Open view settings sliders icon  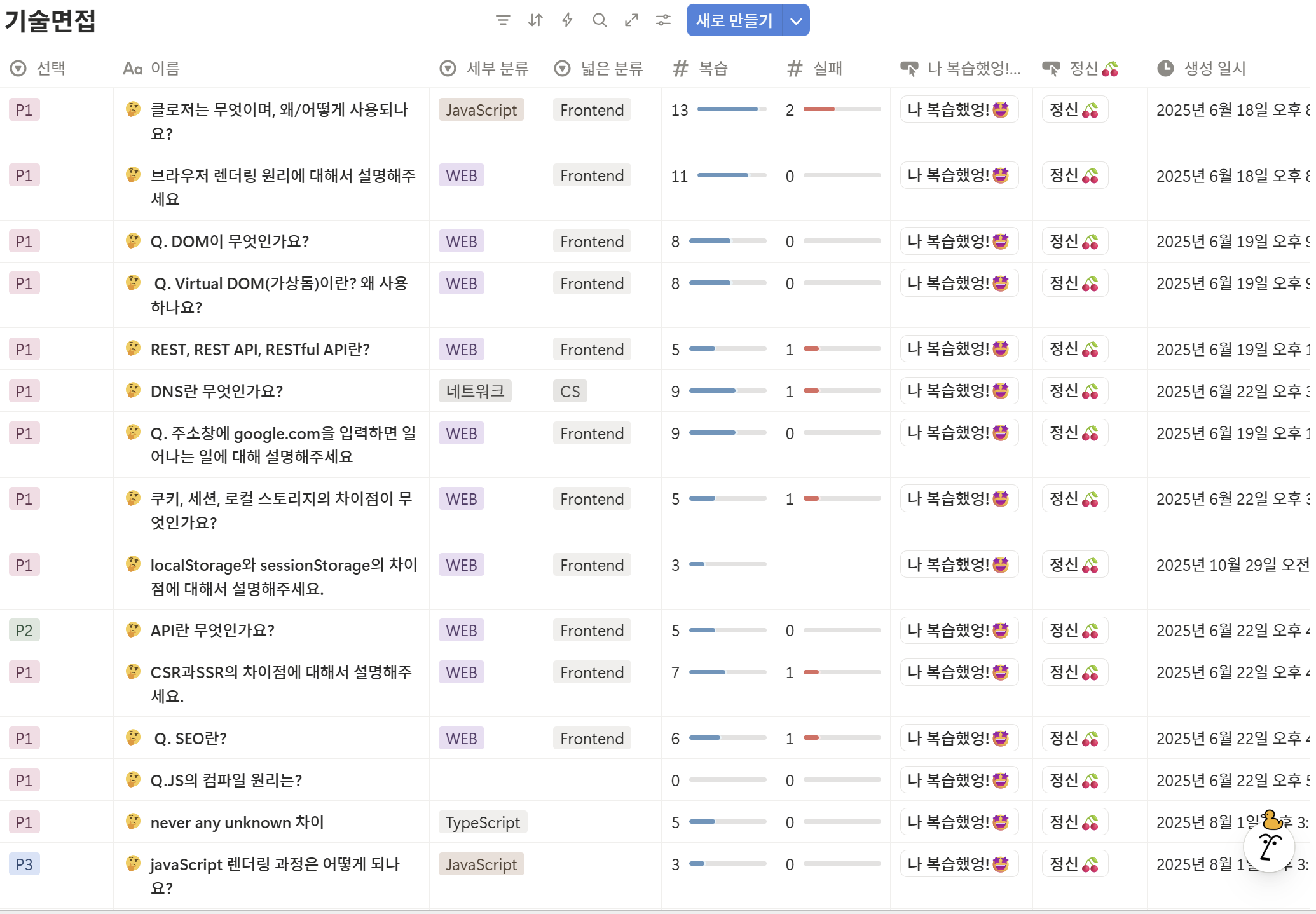(x=663, y=20)
